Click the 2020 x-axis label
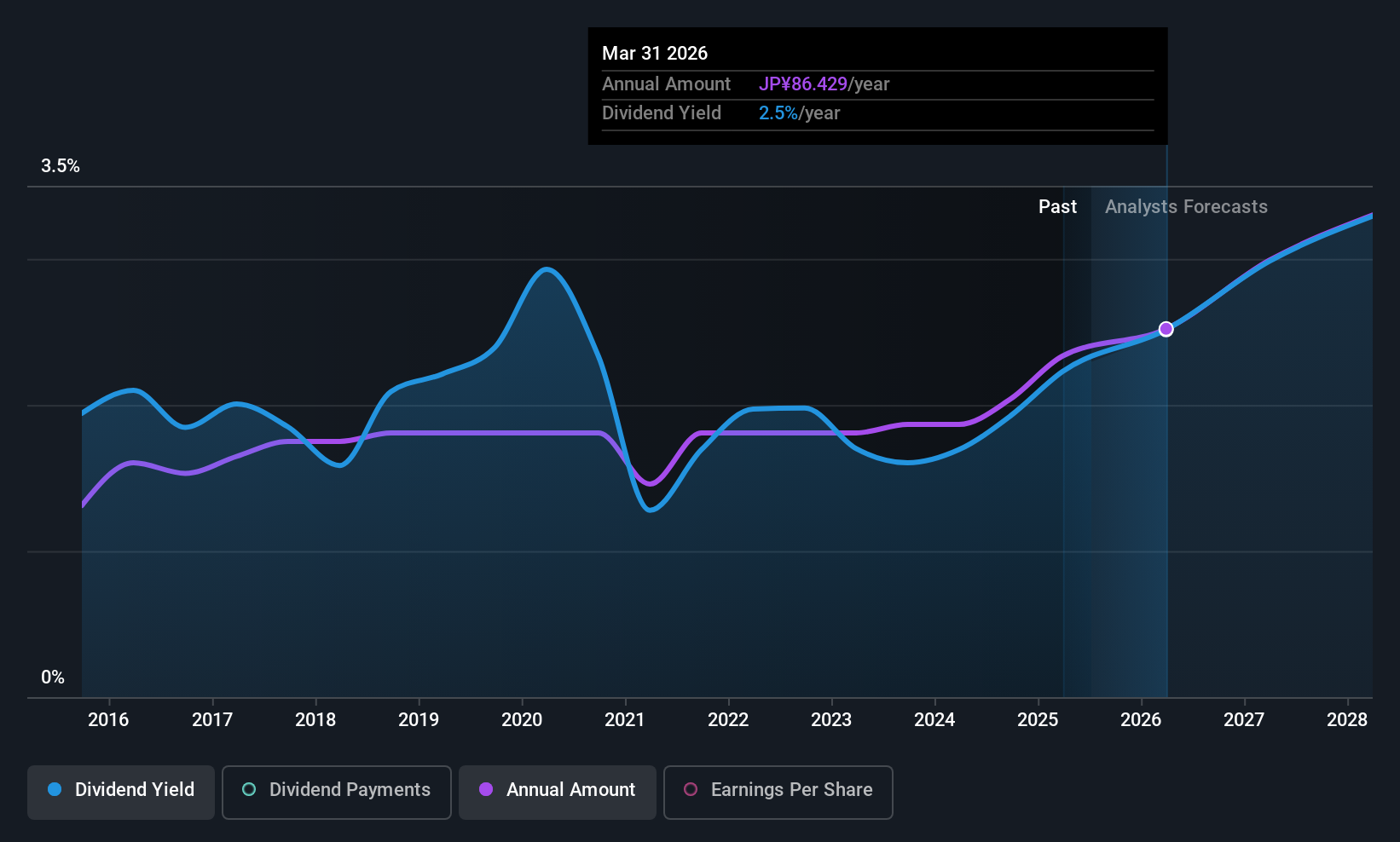1400x842 pixels. click(x=522, y=719)
